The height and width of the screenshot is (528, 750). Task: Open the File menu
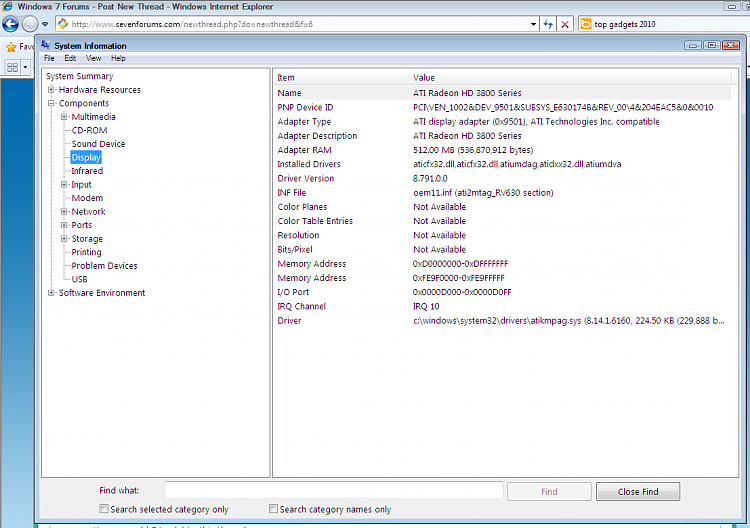point(49,58)
